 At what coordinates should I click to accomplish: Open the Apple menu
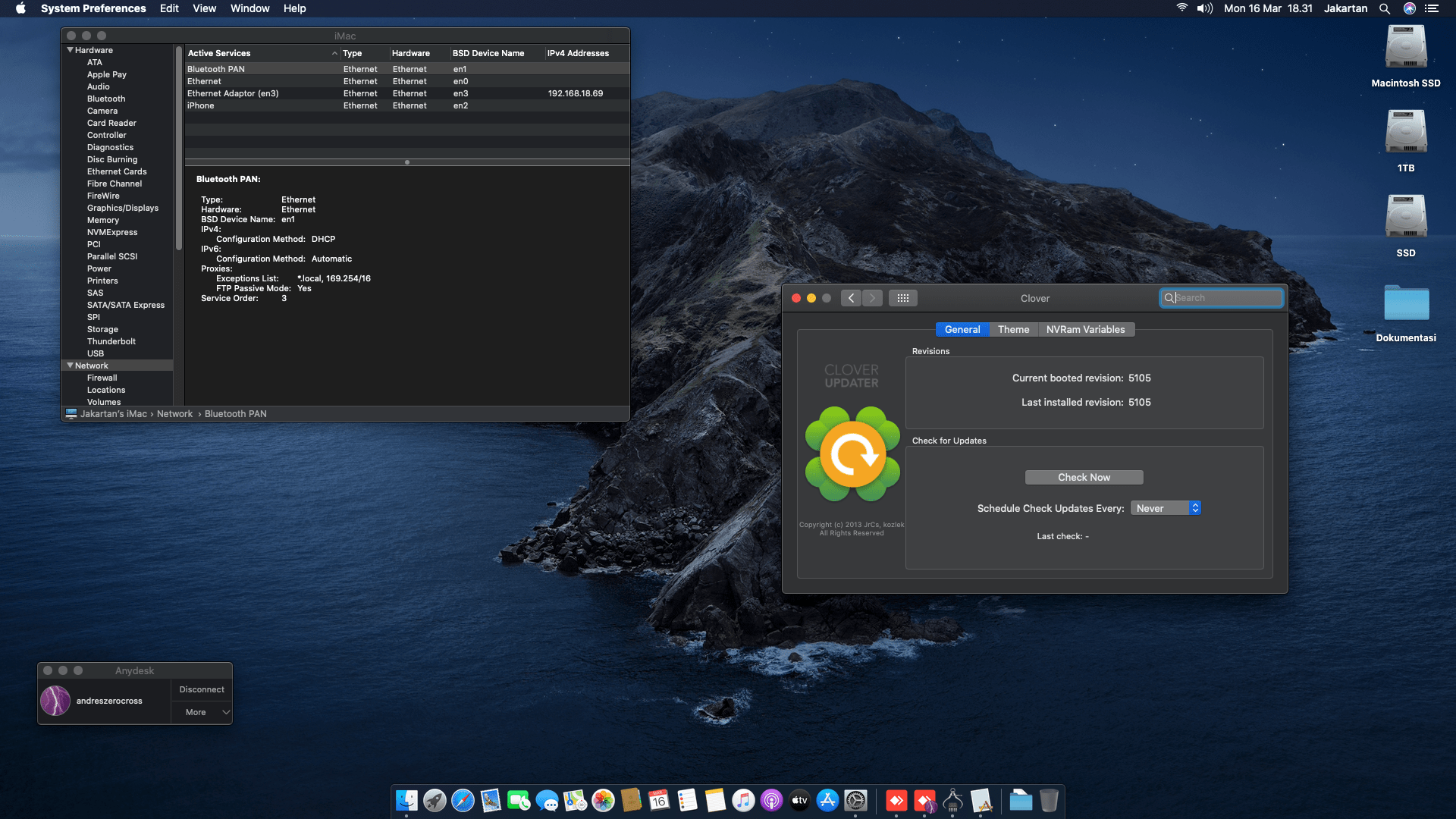[x=20, y=8]
